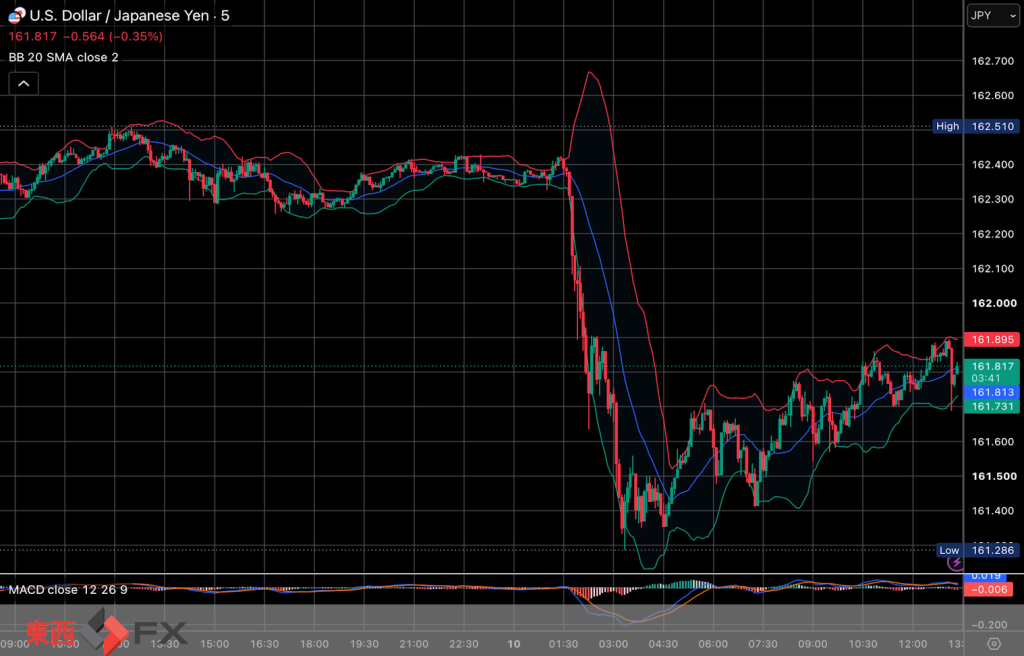The width and height of the screenshot is (1024, 656).
Task: Click the High 162.510 price label
Action: pos(976,127)
